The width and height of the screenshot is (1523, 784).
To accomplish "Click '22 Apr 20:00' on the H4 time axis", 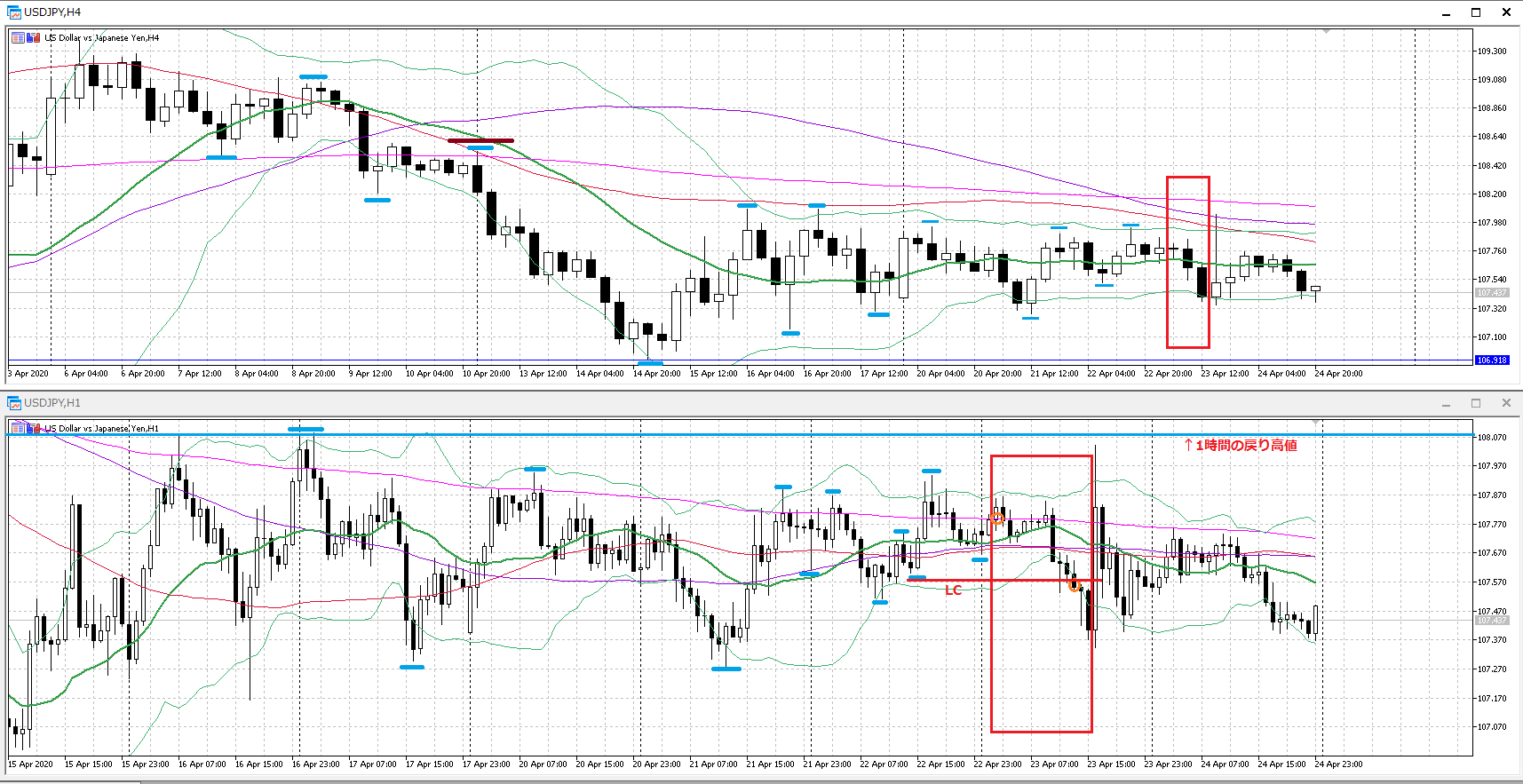I will pos(1168,374).
